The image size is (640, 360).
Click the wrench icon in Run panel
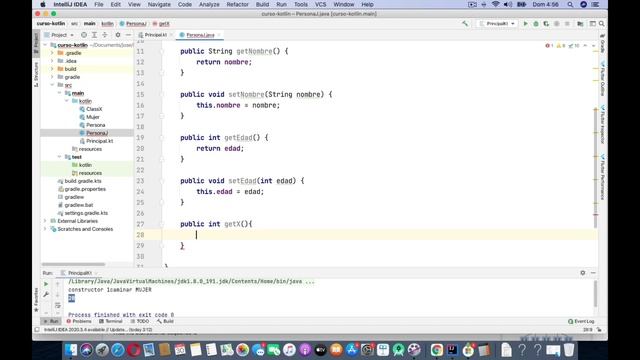coord(46,295)
